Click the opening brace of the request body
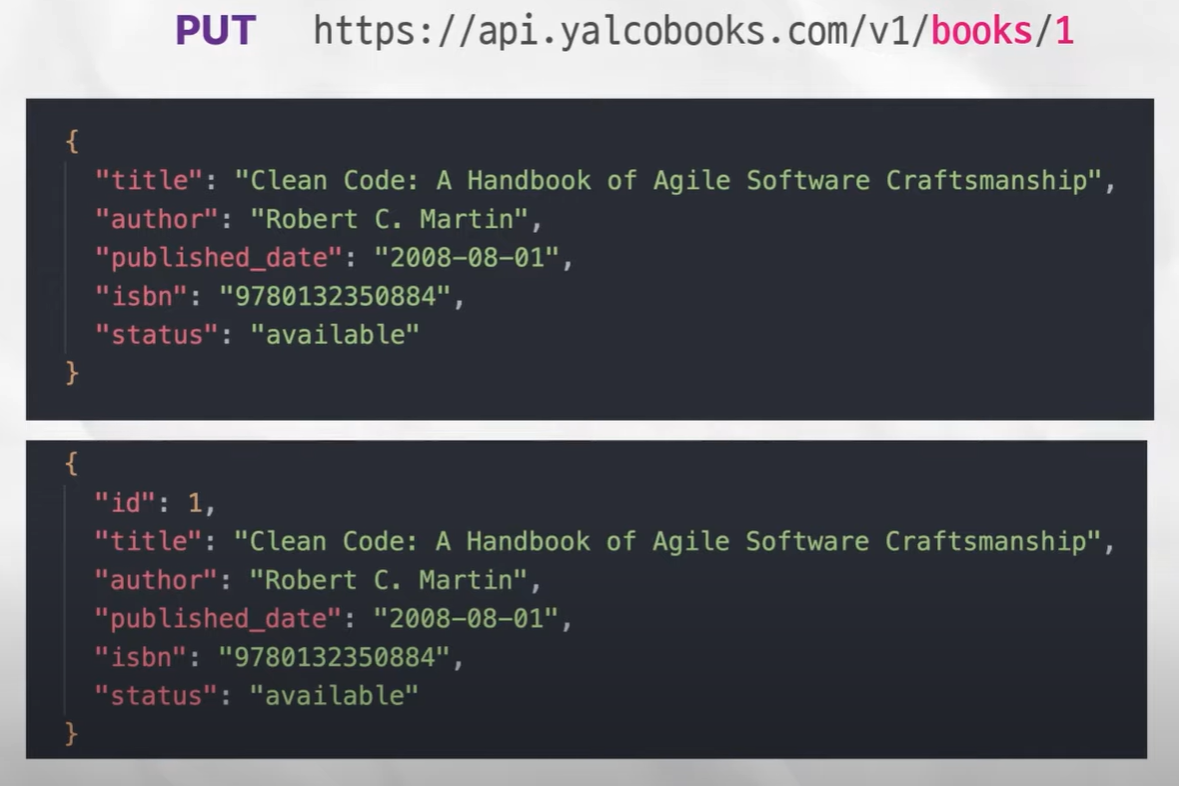This screenshot has height=786, width=1179. click(x=71, y=141)
